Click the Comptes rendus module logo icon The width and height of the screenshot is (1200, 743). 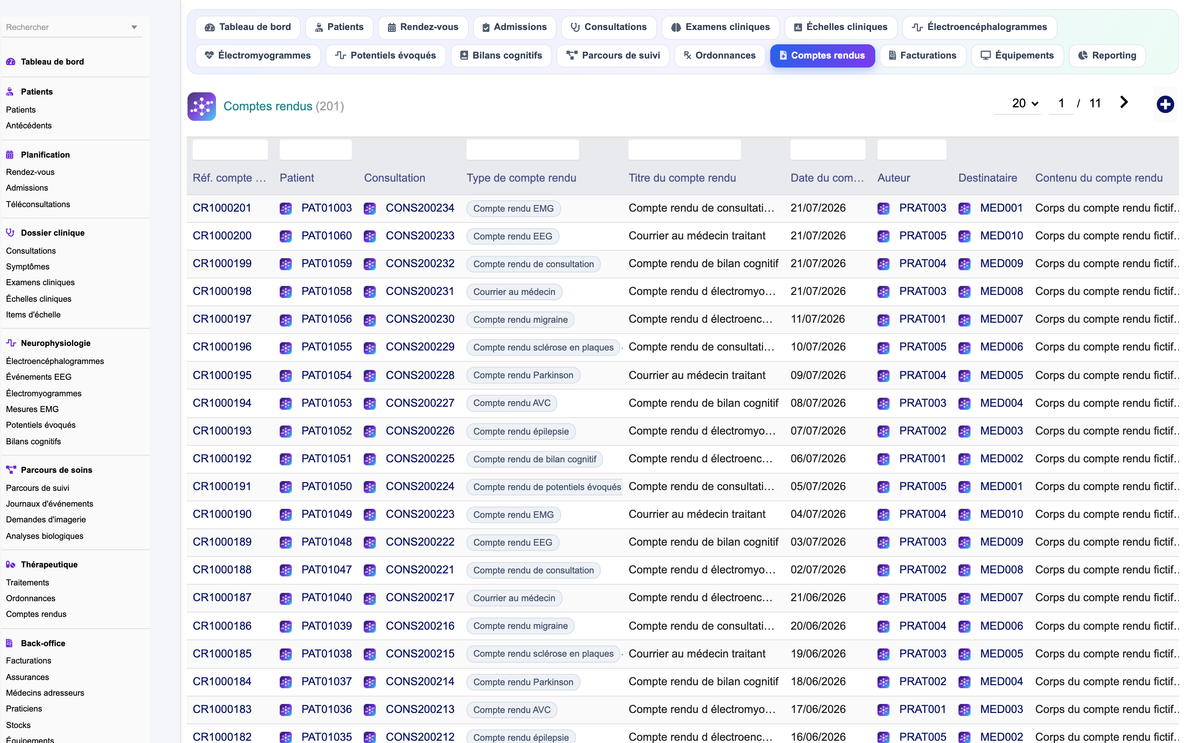pyautogui.click(x=202, y=106)
